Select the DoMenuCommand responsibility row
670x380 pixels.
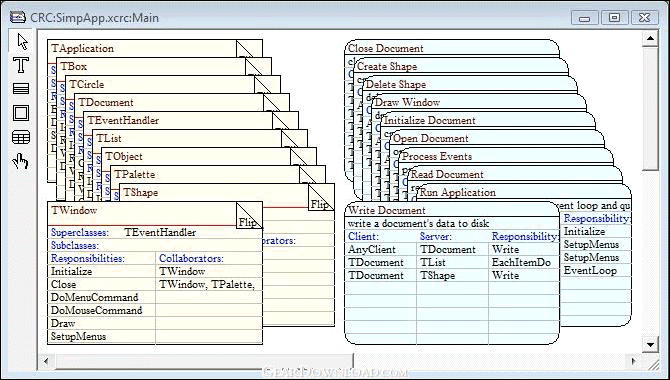pos(101,297)
